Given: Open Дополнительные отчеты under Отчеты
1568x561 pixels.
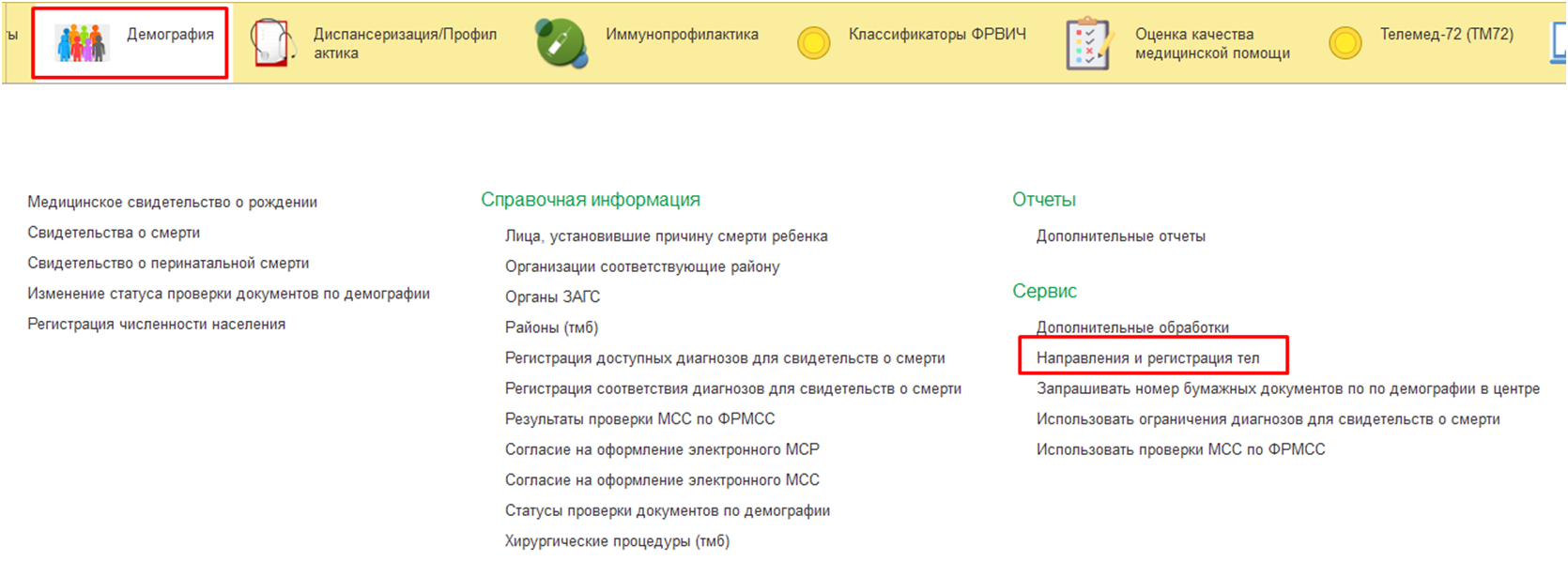Looking at the screenshot, I should pyautogui.click(x=1120, y=236).
